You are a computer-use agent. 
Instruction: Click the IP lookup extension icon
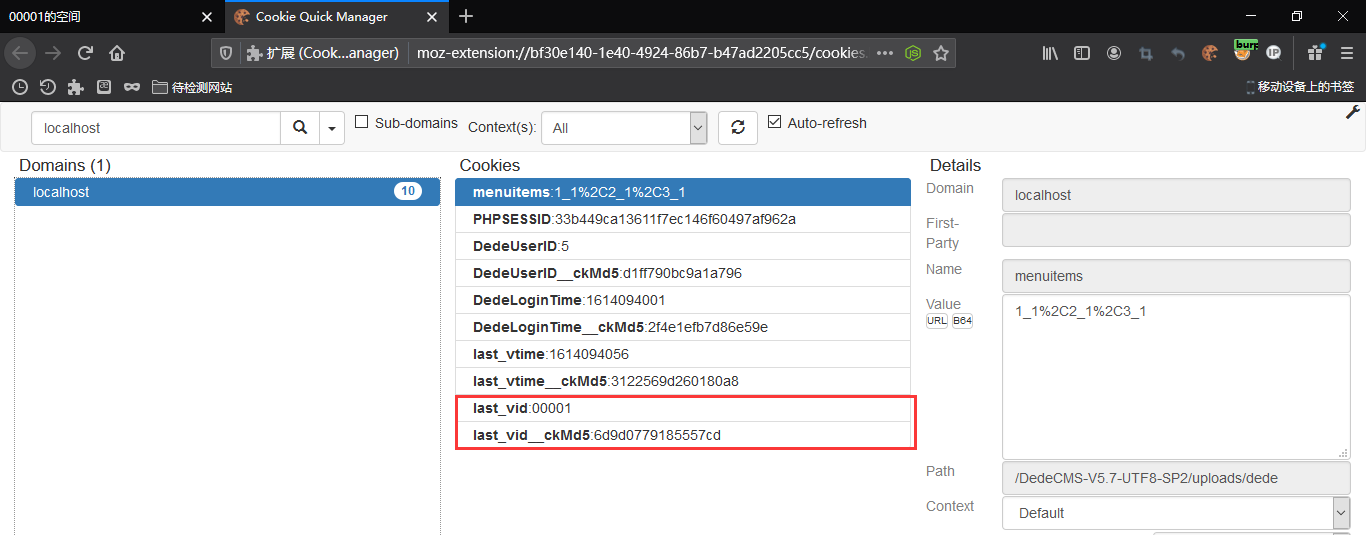click(1273, 52)
